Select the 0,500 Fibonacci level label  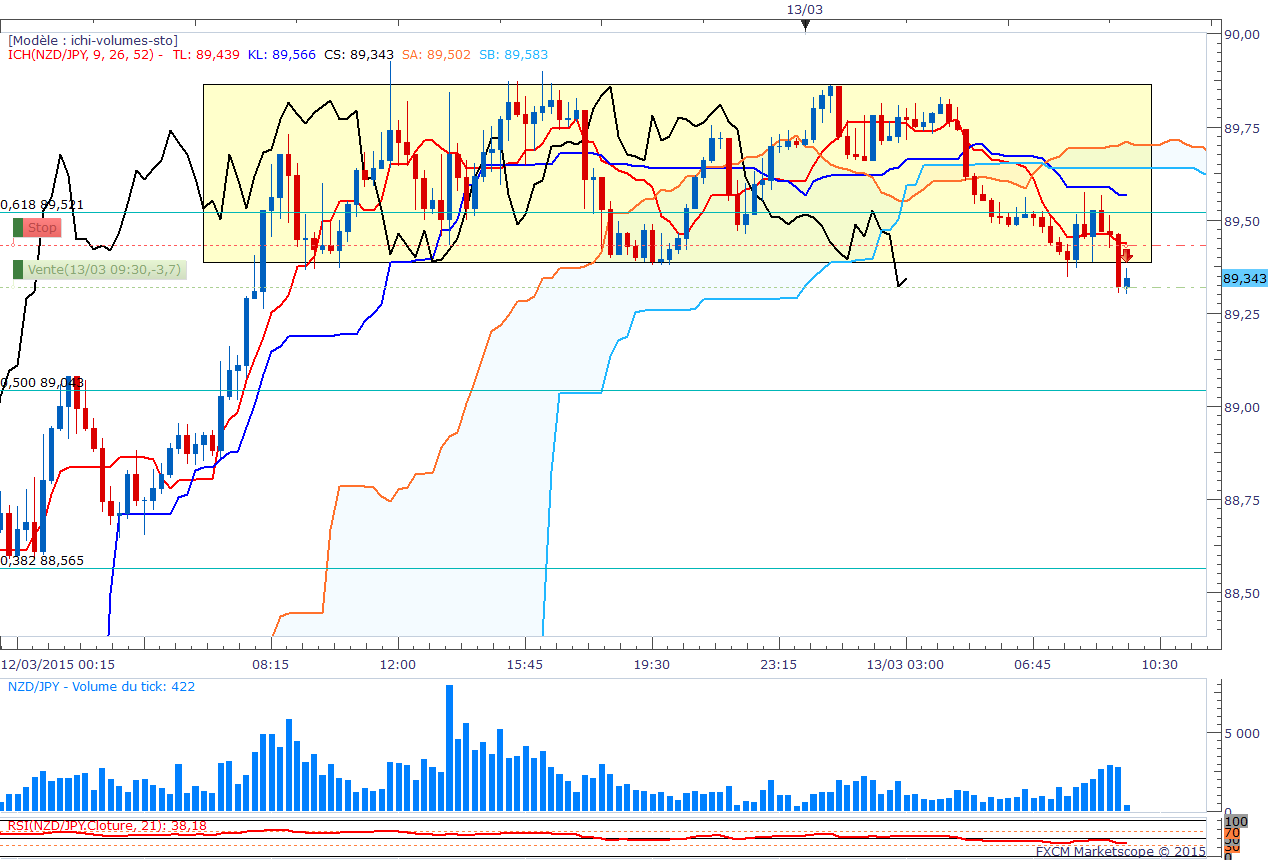click(42, 382)
